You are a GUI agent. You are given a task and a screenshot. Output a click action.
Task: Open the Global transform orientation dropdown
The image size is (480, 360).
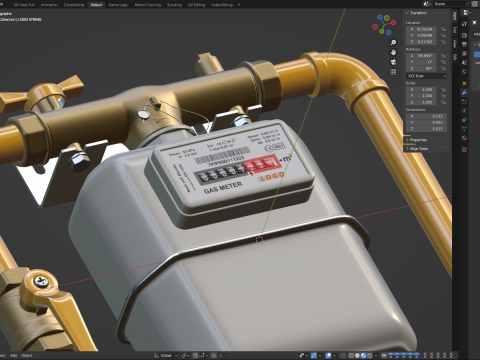[166, 356]
